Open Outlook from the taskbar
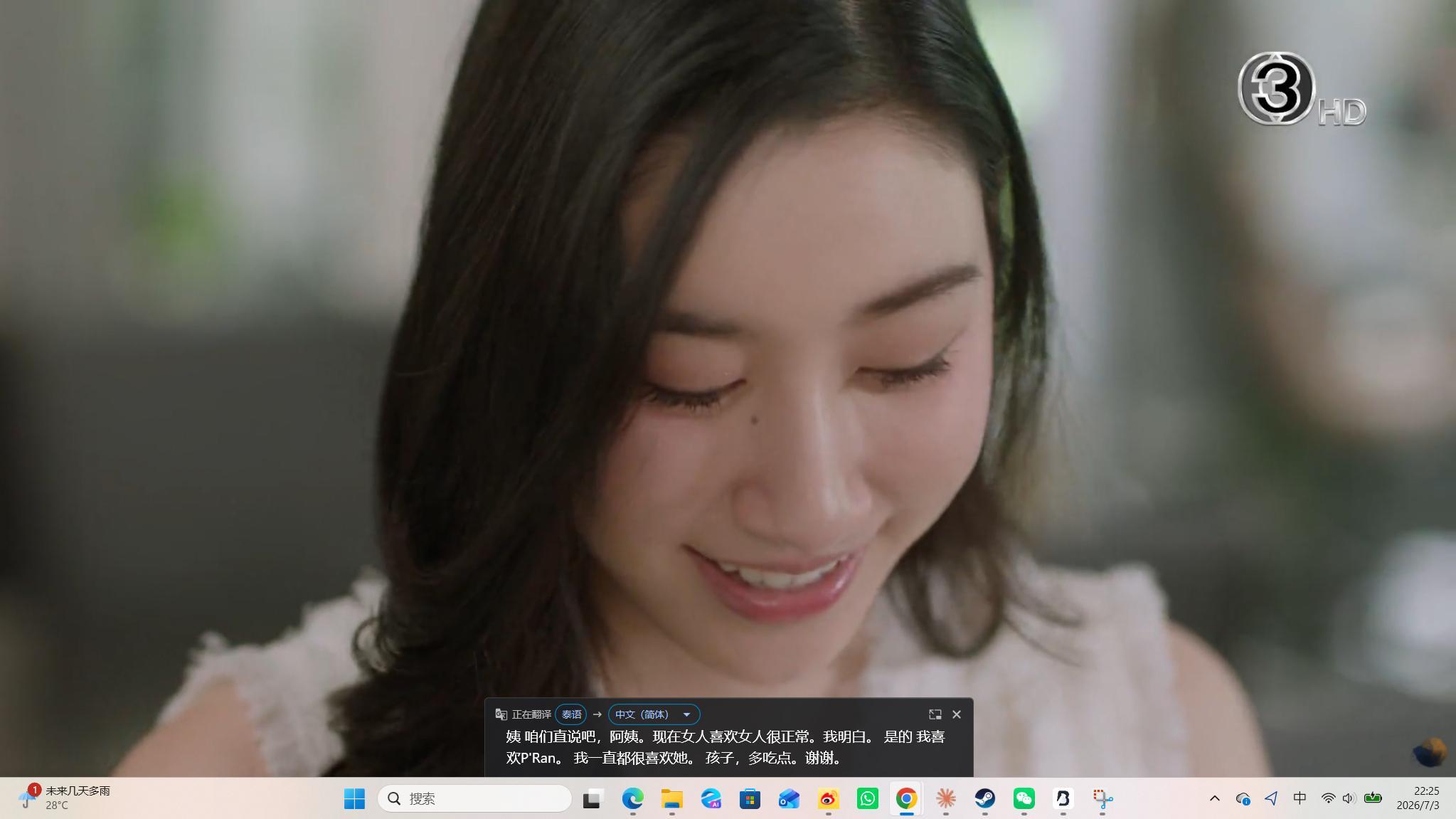 click(x=789, y=798)
